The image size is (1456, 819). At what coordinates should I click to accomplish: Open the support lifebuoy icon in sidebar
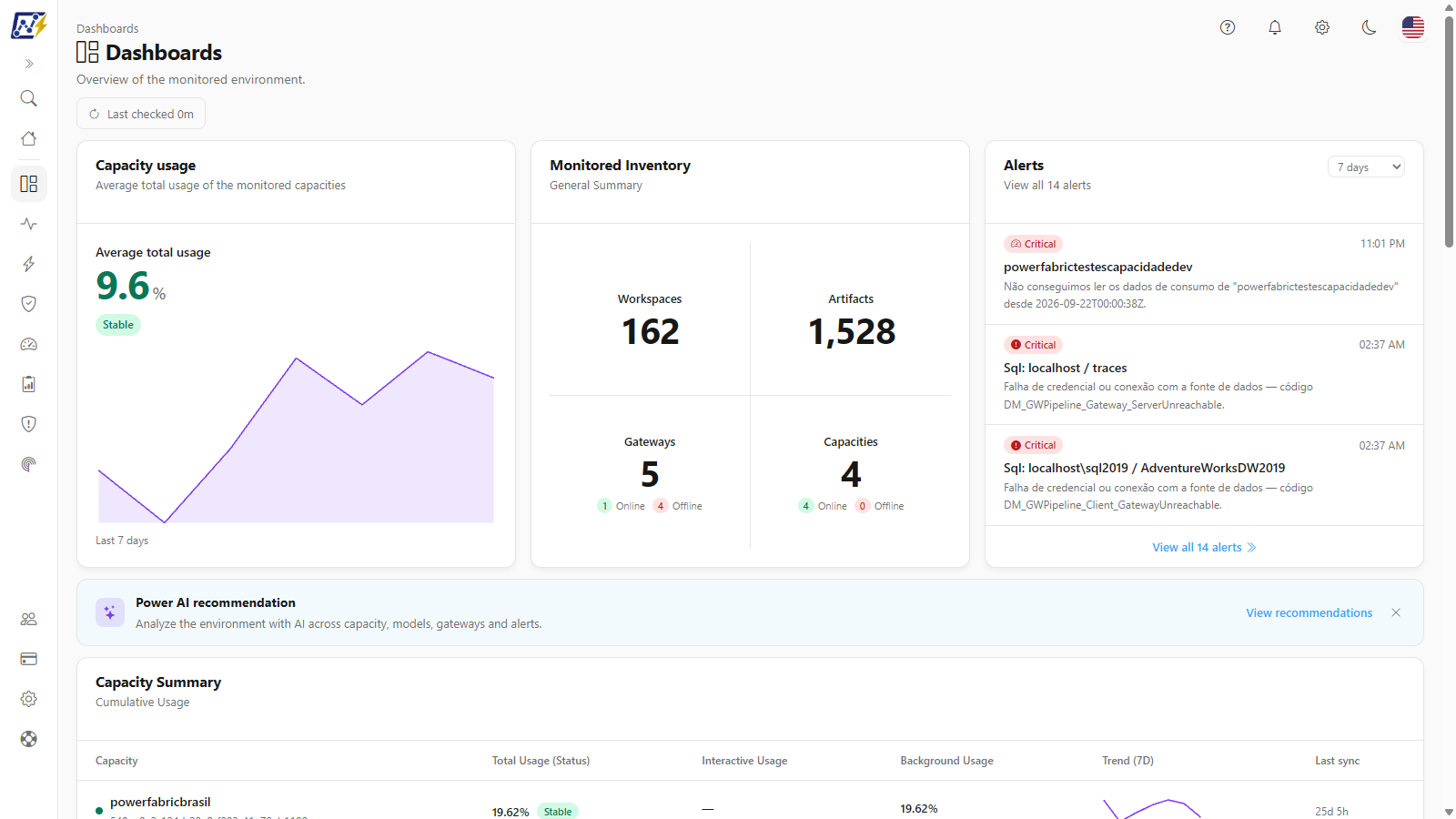(x=29, y=739)
